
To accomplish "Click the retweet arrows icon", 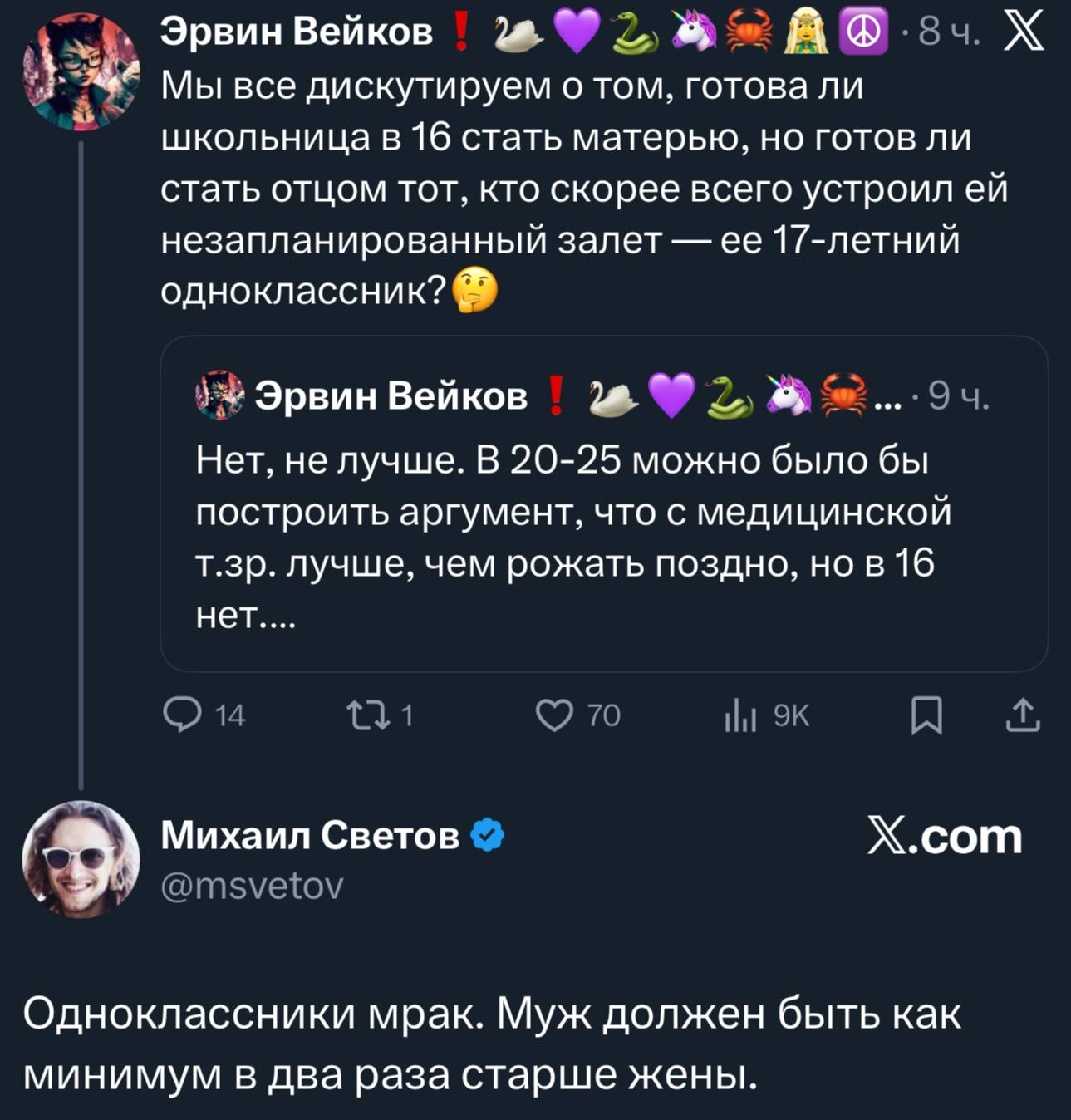I will (x=368, y=715).
